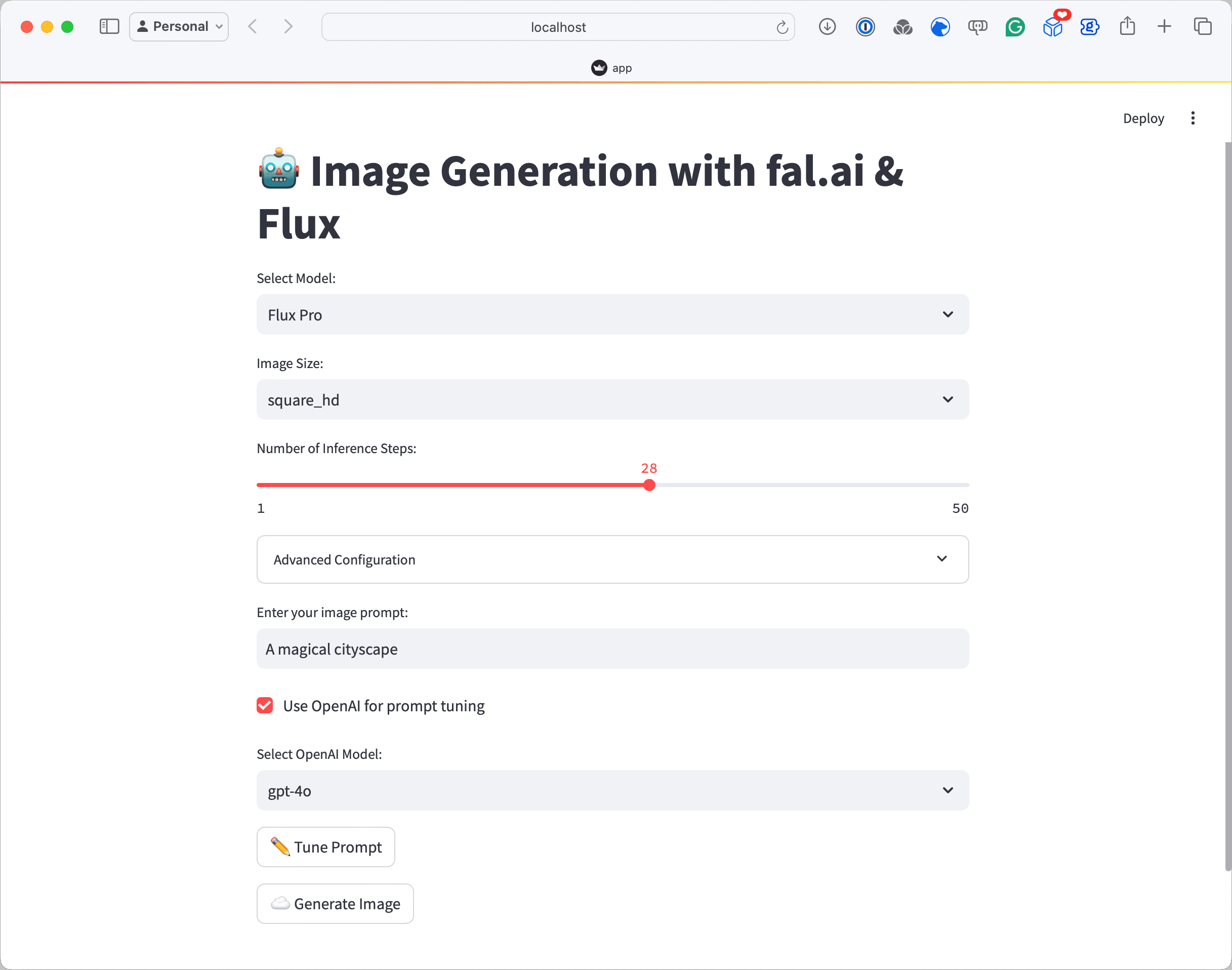Open the Select Model dropdown
This screenshot has height=970, width=1232.
tap(612, 314)
